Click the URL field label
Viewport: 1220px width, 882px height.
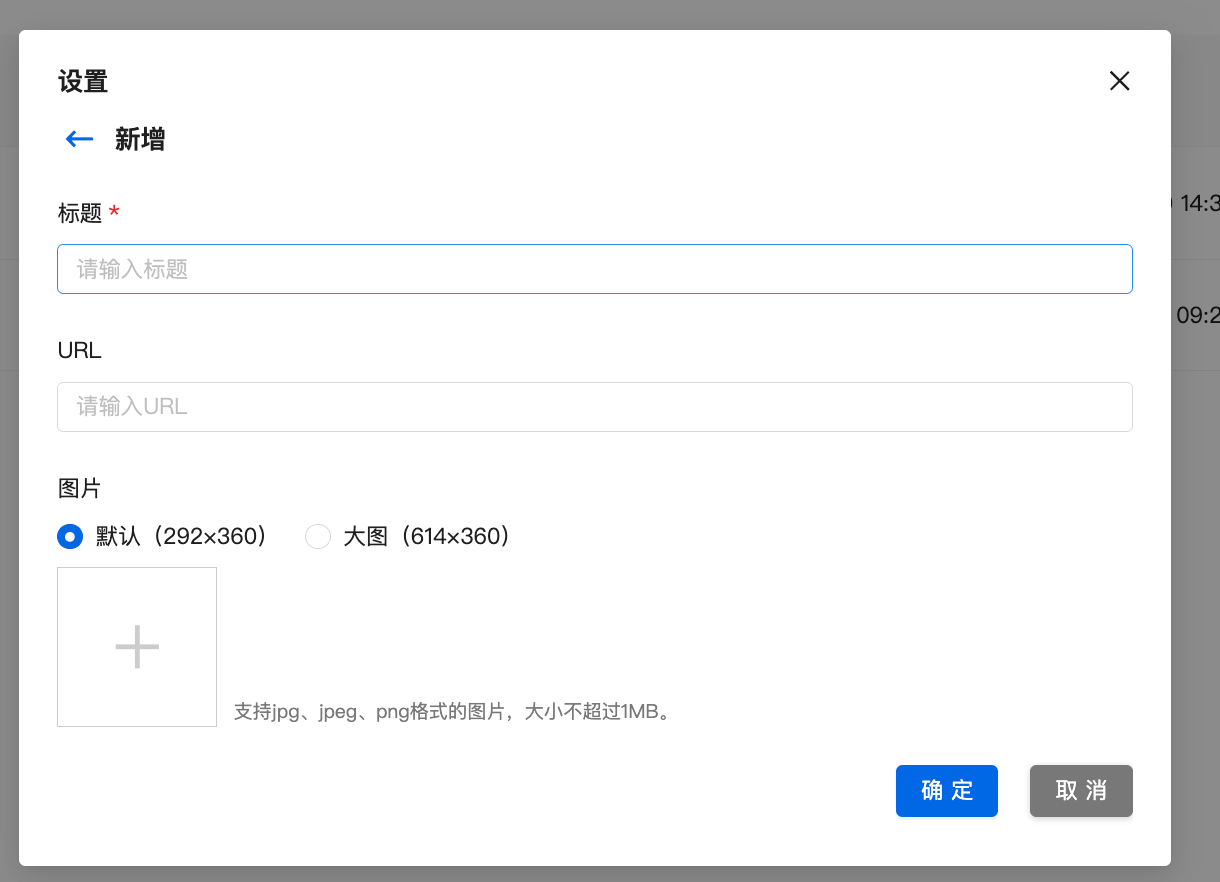point(80,351)
